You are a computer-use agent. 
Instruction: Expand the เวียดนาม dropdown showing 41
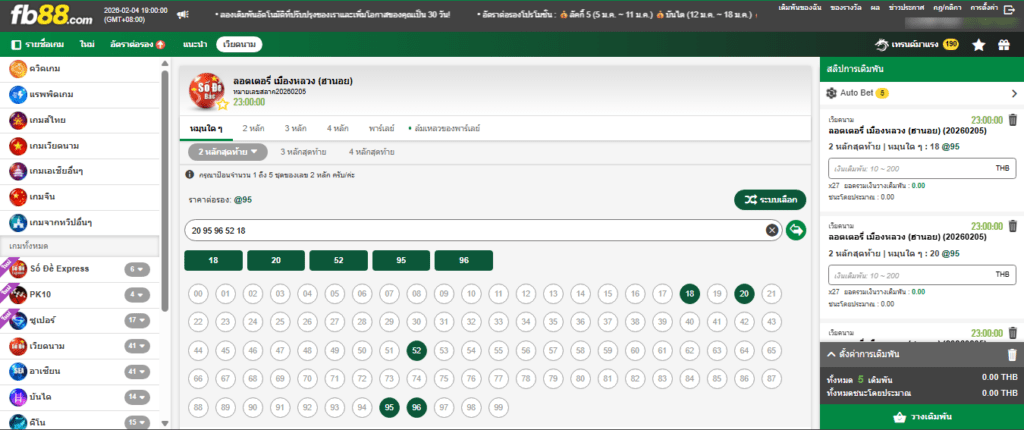point(137,346)
